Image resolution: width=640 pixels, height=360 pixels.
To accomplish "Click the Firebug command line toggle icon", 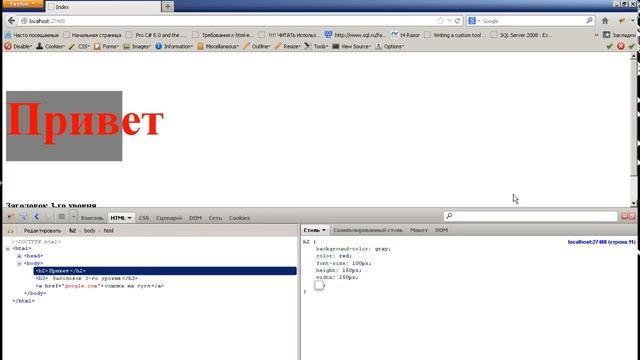I will 61,217.
